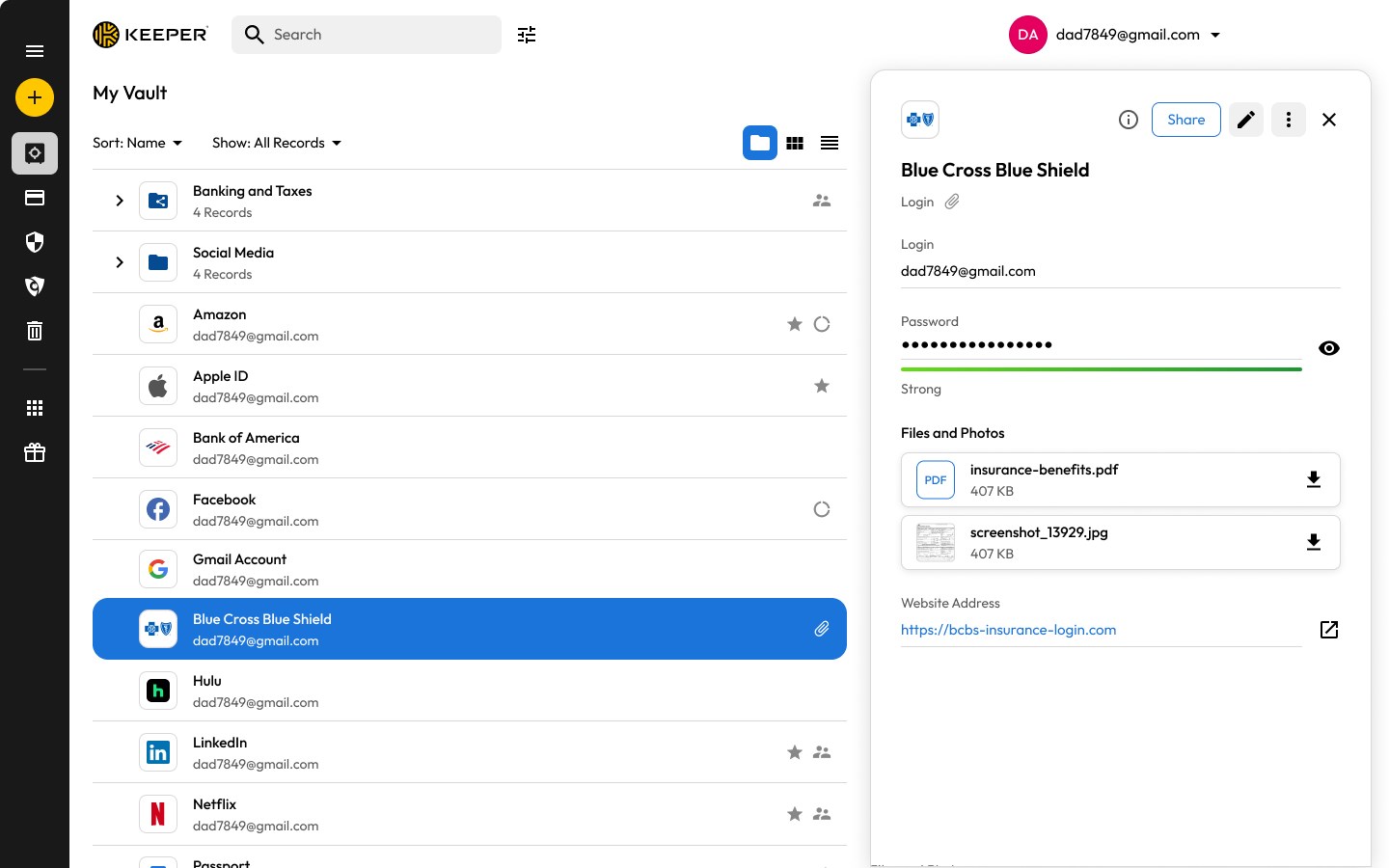Open the record info circle icon
The height and width of the screenshot is (868, 1389).
1129,120
